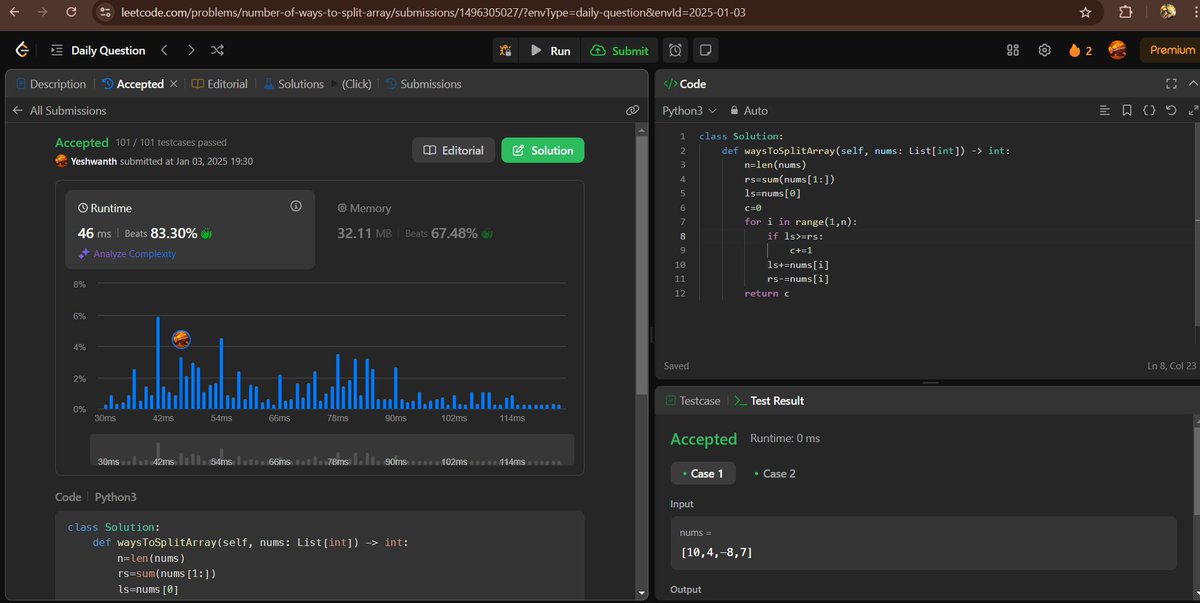
Task: Pick a random question shuffle icon
Action: click(x=217, y=50)
